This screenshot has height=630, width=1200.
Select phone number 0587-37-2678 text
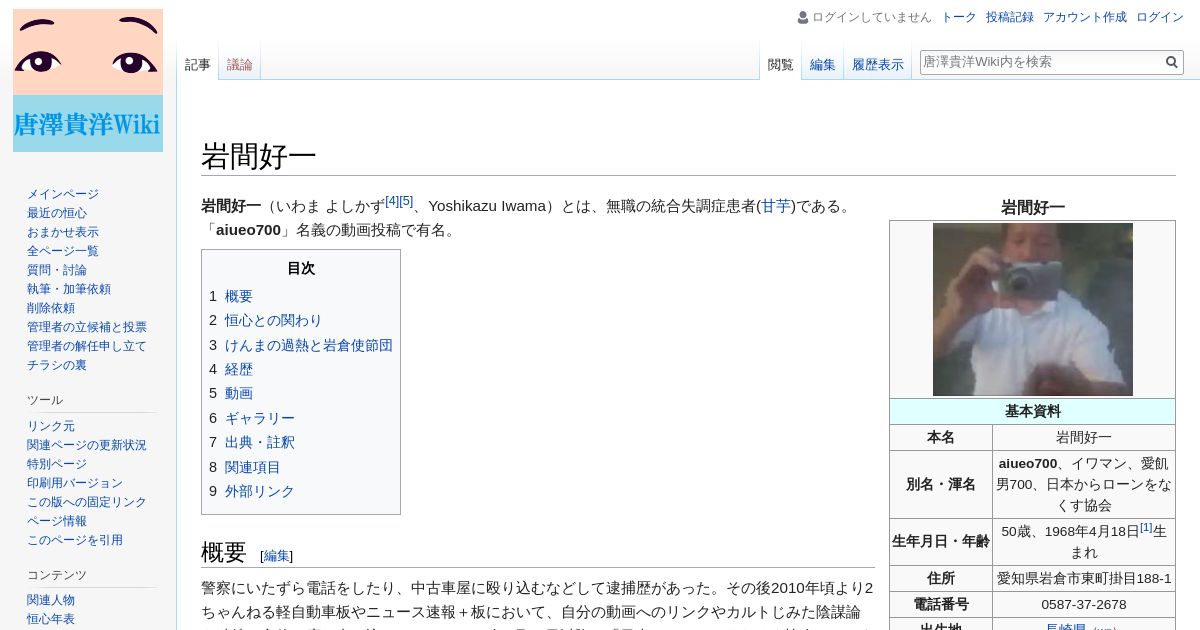(x=1084, y=605)
